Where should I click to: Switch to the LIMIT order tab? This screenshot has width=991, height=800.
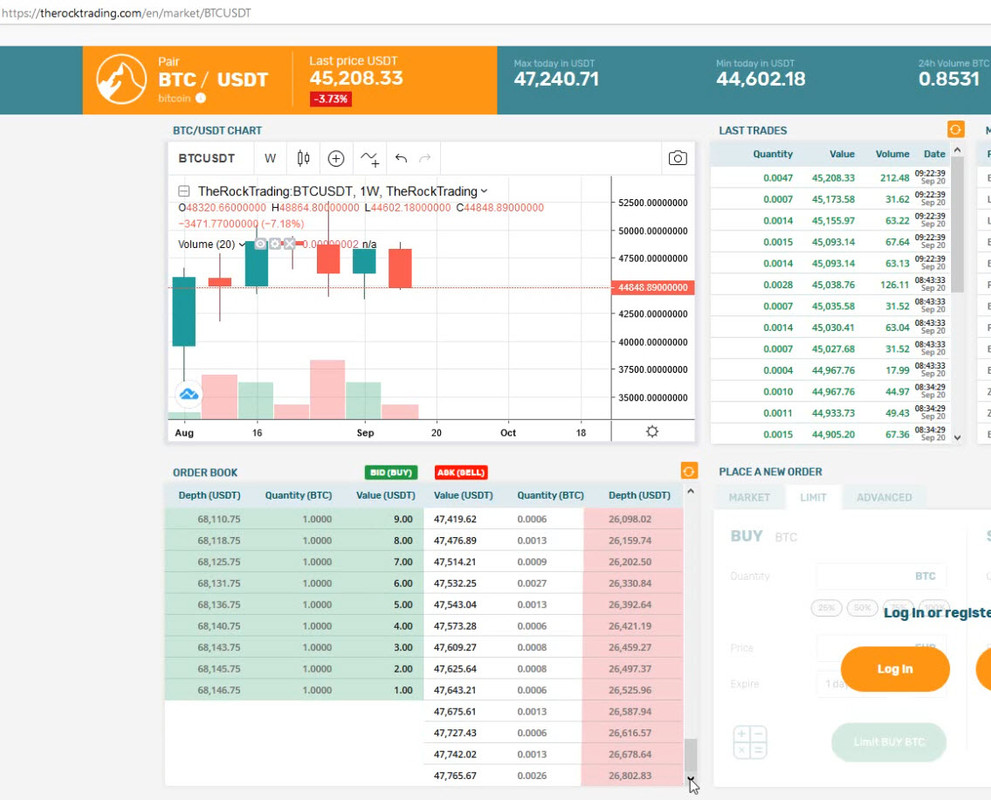coord(813,497)
